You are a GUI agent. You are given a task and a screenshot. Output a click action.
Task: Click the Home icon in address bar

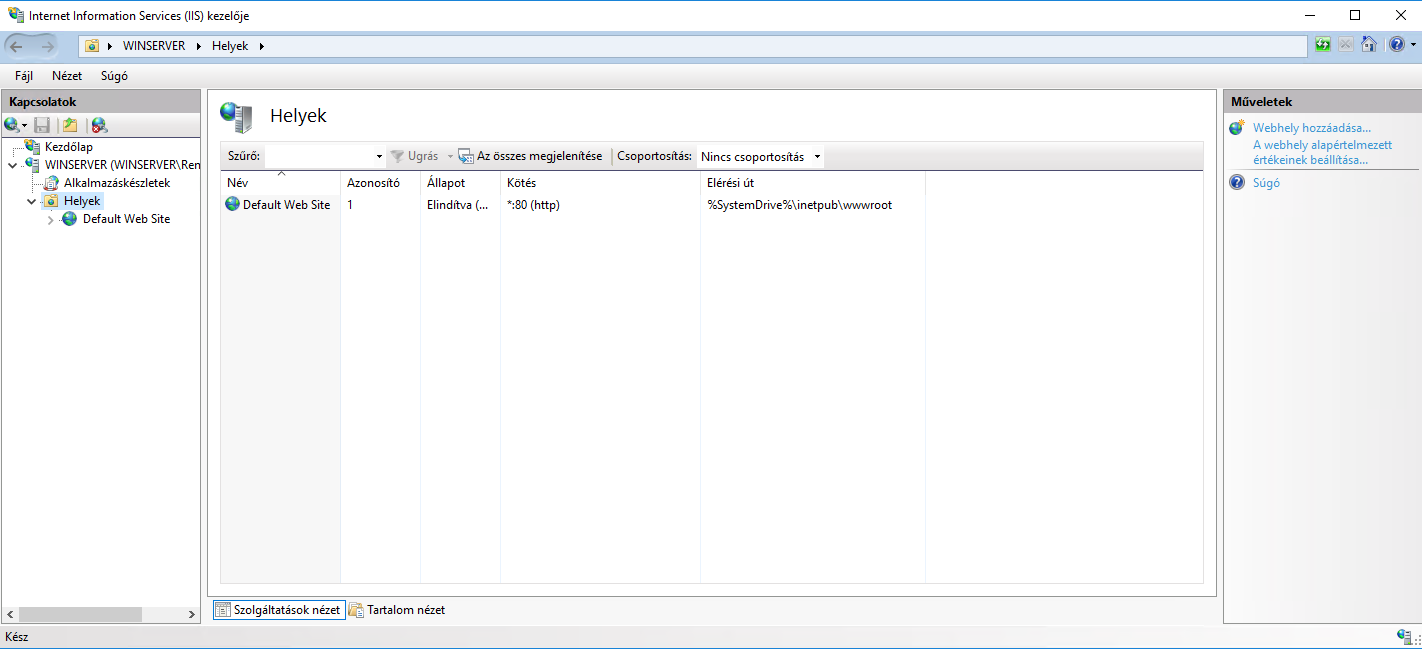pos(1369,45)
